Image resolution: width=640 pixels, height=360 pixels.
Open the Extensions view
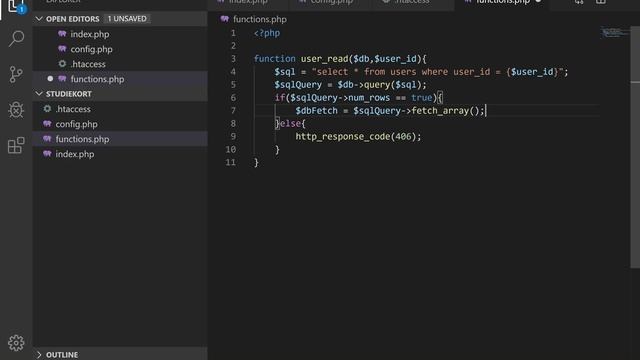16,145
